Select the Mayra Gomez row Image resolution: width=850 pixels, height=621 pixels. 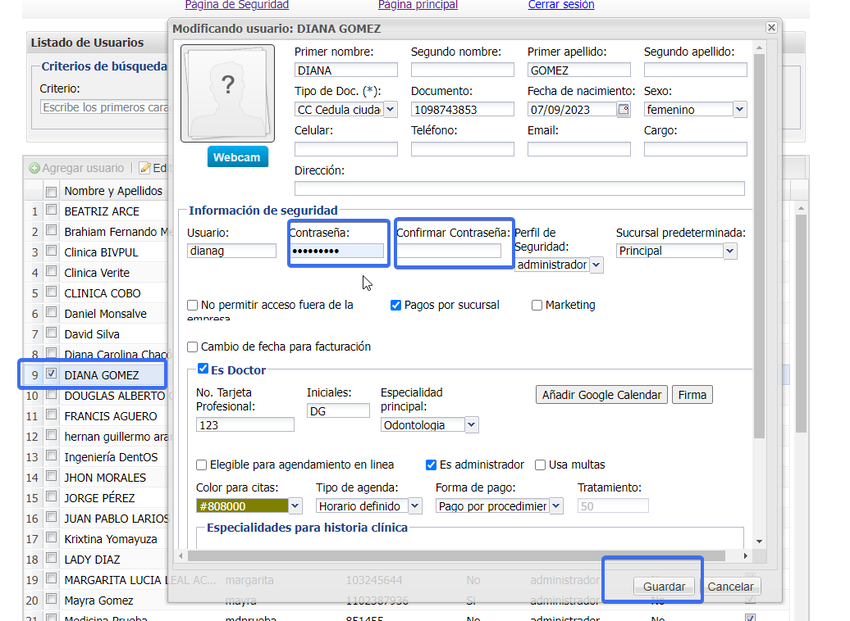[99, 600]
